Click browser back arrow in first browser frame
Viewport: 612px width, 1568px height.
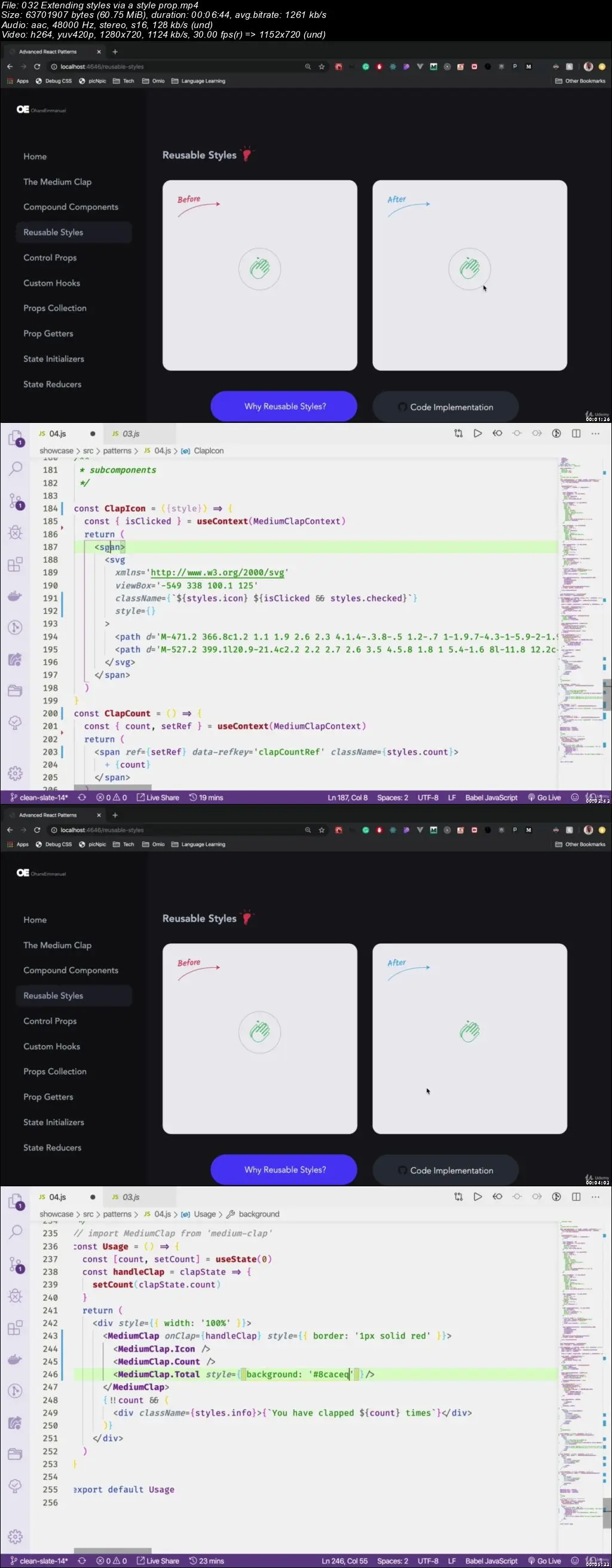10,66
